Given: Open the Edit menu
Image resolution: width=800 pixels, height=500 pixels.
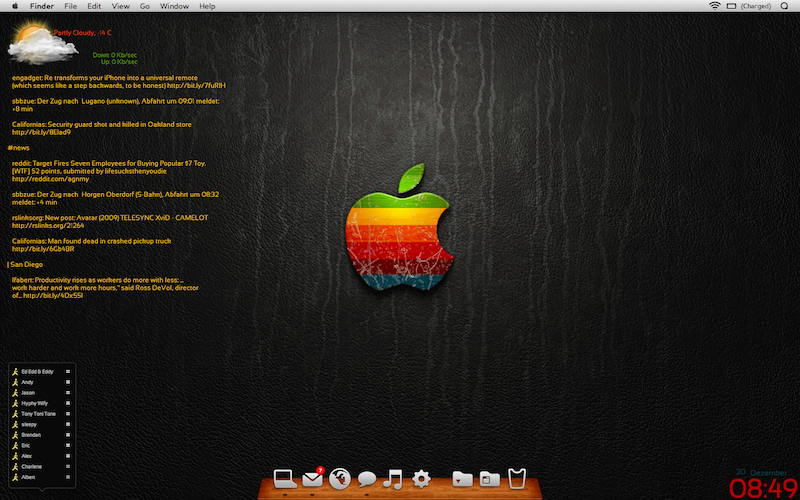Looking at the screenshot, I should 94,6.
